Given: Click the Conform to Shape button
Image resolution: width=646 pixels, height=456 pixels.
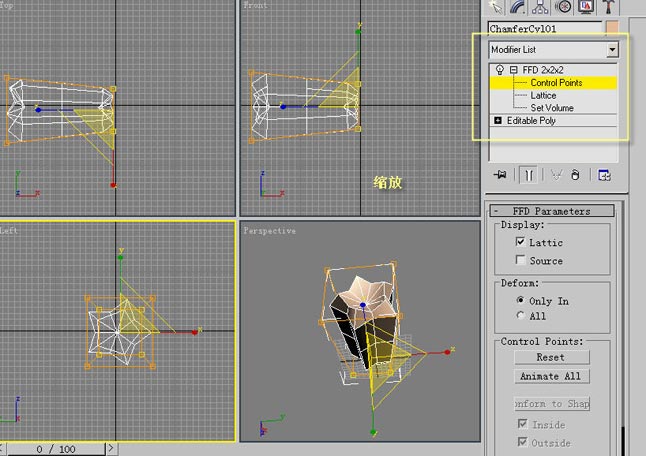Looking at the screenshot, I should (x=552, y=404).
